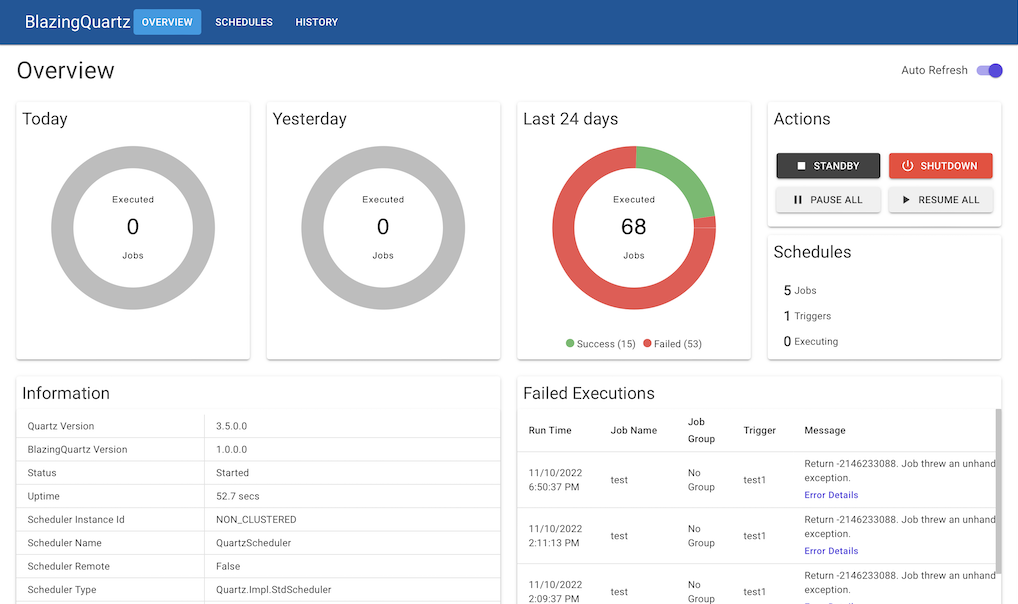Click green segment of Last 24 days donut
Screen dimensions: 1018x604
click(682, 175)
